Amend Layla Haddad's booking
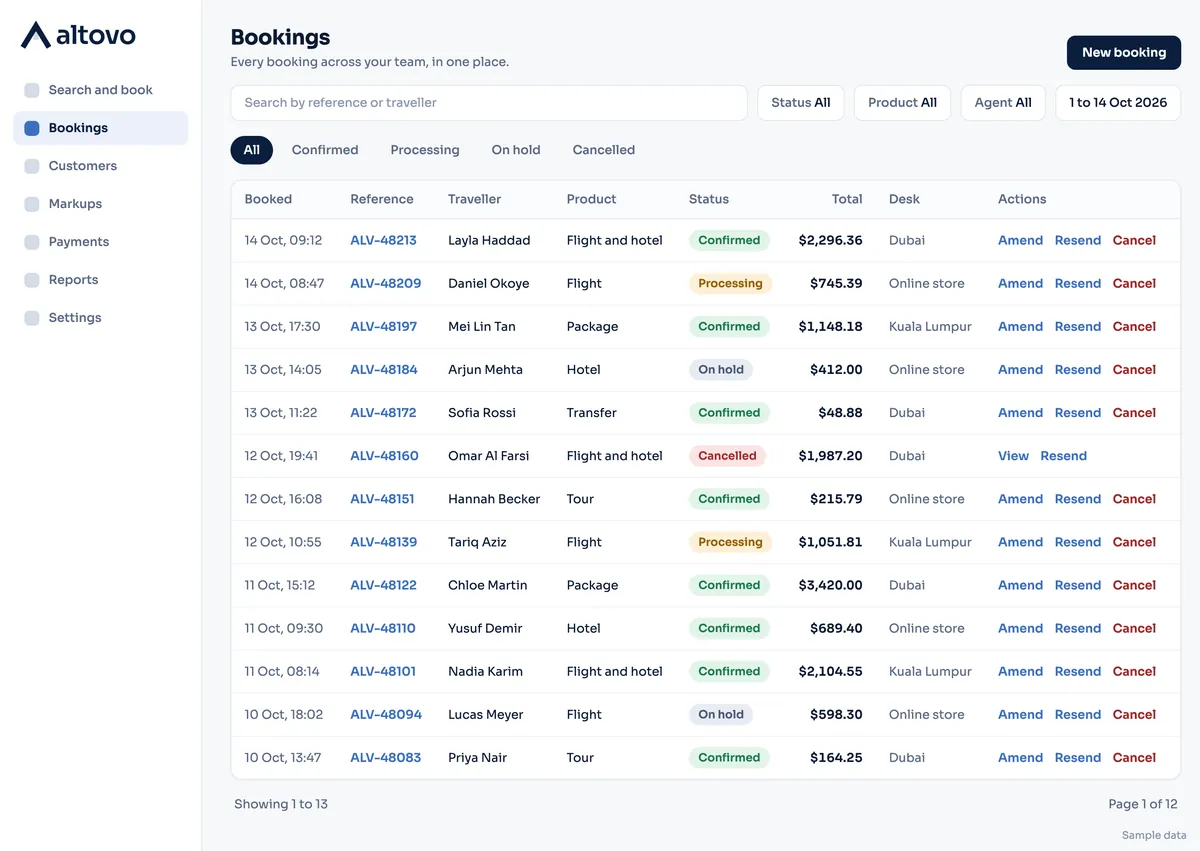This screenshot has width=1200, height=851. pos(1020,240)
